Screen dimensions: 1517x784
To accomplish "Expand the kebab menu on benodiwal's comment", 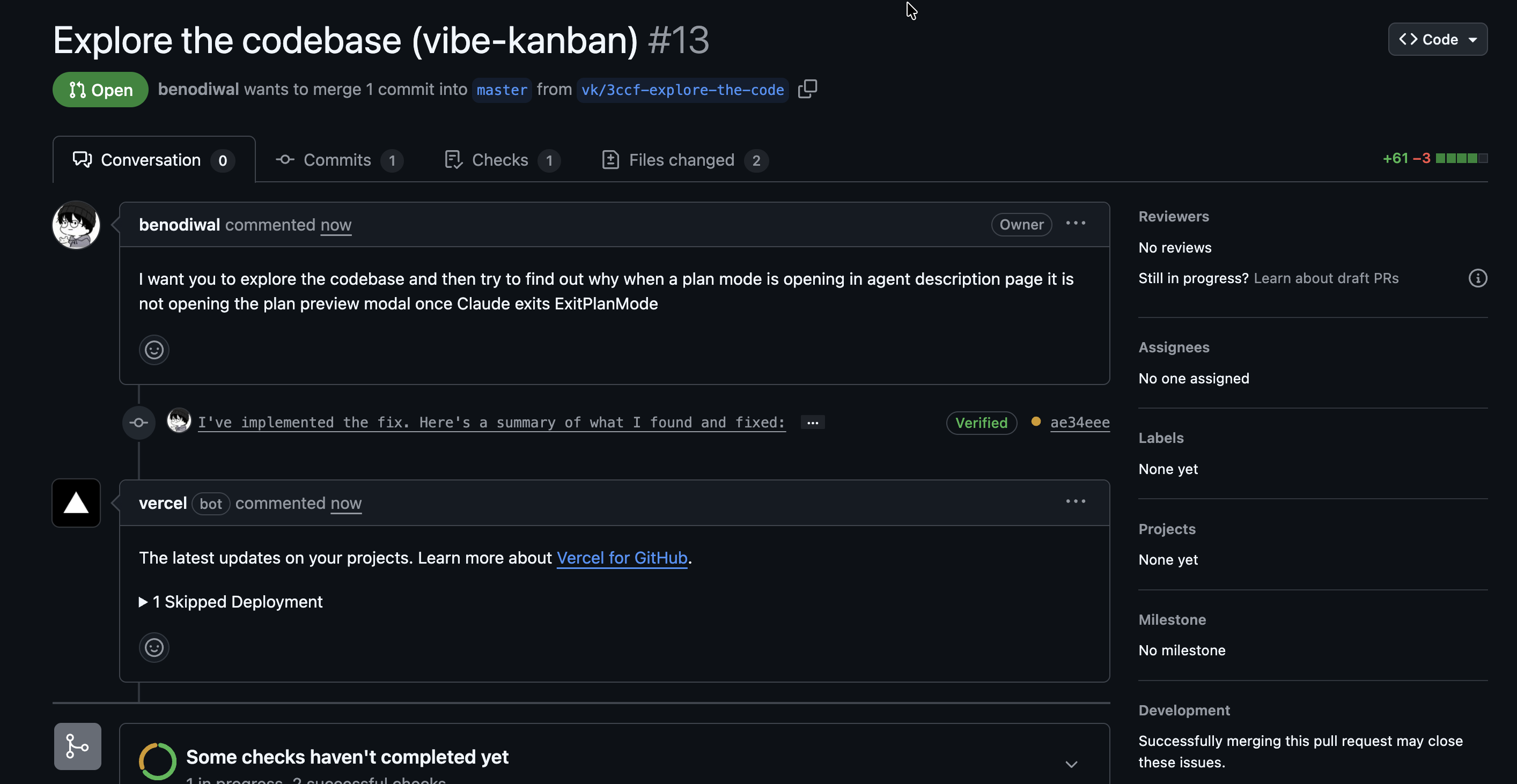I will click(x=1076, y=224).
